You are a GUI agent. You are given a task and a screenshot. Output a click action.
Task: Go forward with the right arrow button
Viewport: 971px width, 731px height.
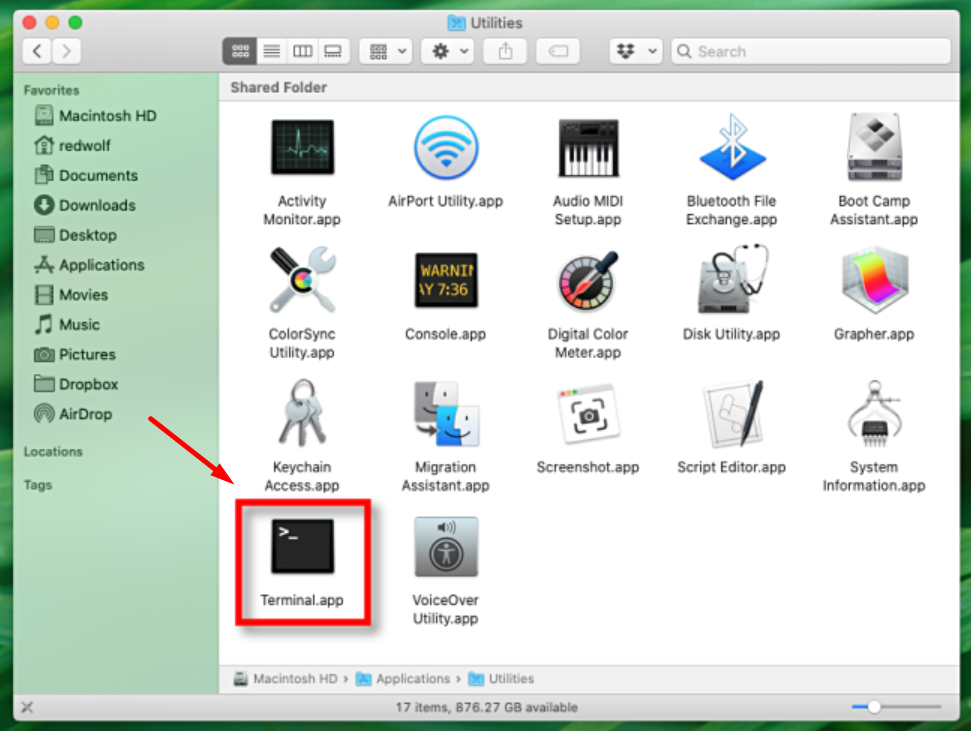click(x=66, y=51)
